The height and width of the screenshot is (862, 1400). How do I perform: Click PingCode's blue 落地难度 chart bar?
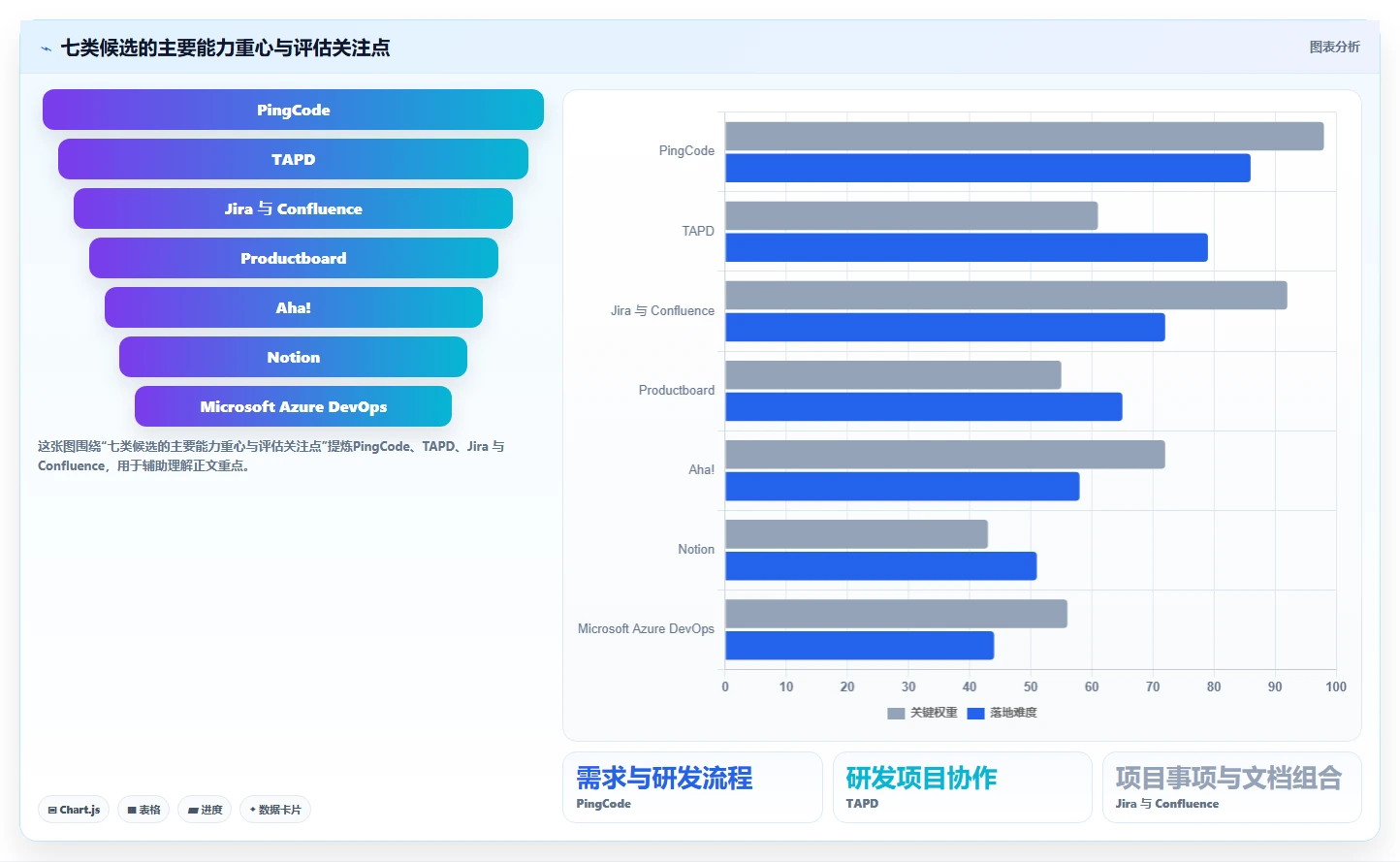click(987, 168)
